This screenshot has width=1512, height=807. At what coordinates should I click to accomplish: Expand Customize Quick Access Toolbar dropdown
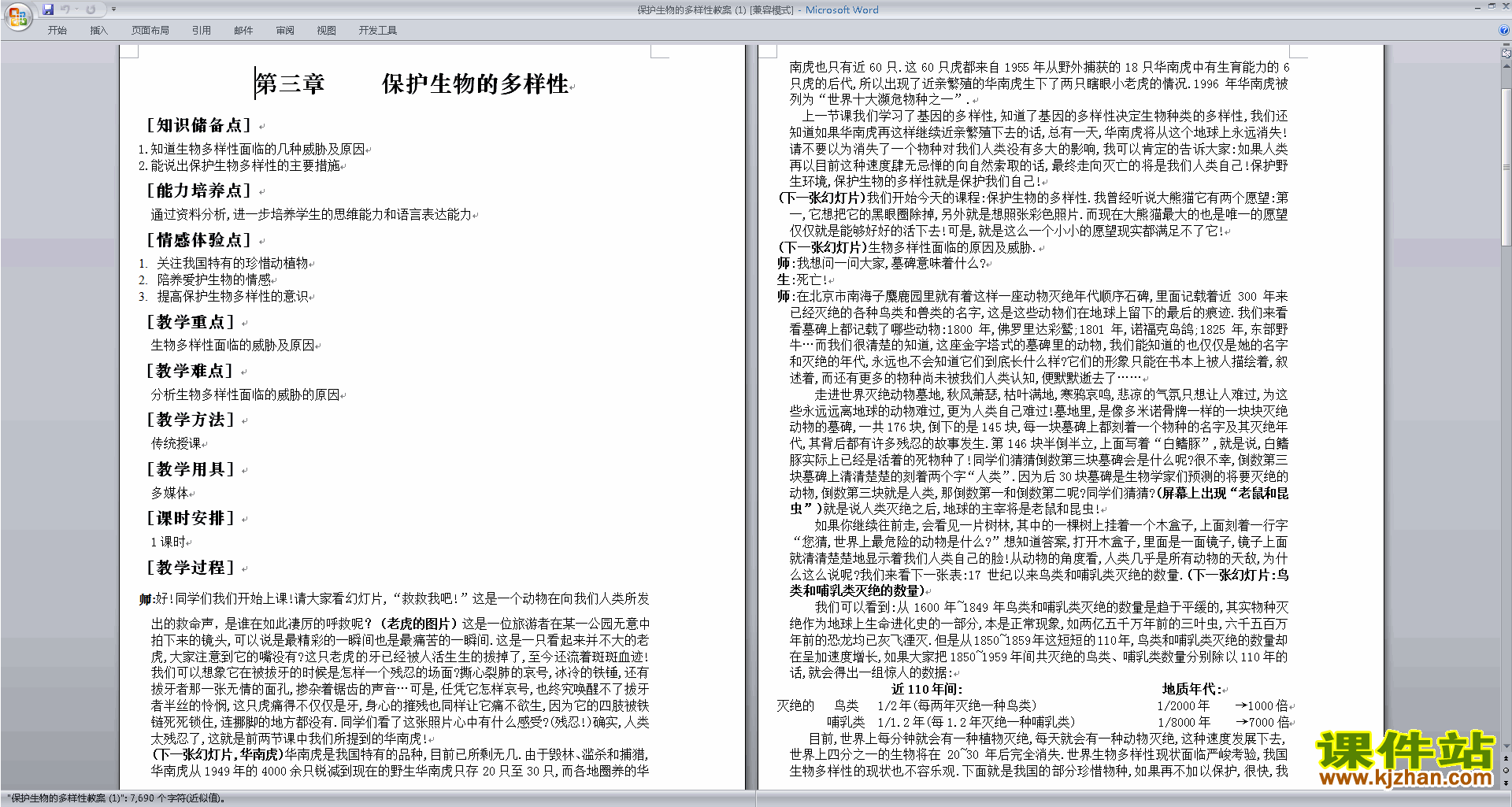pos(113,9)
